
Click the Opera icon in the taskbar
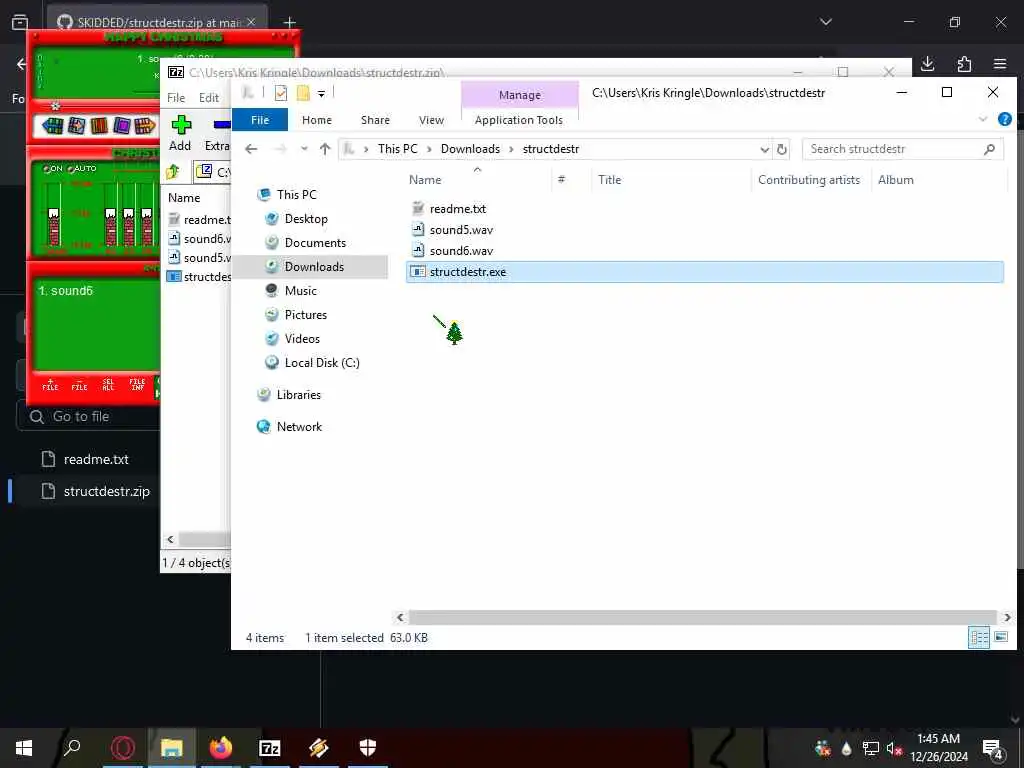[x=122, y=748]
